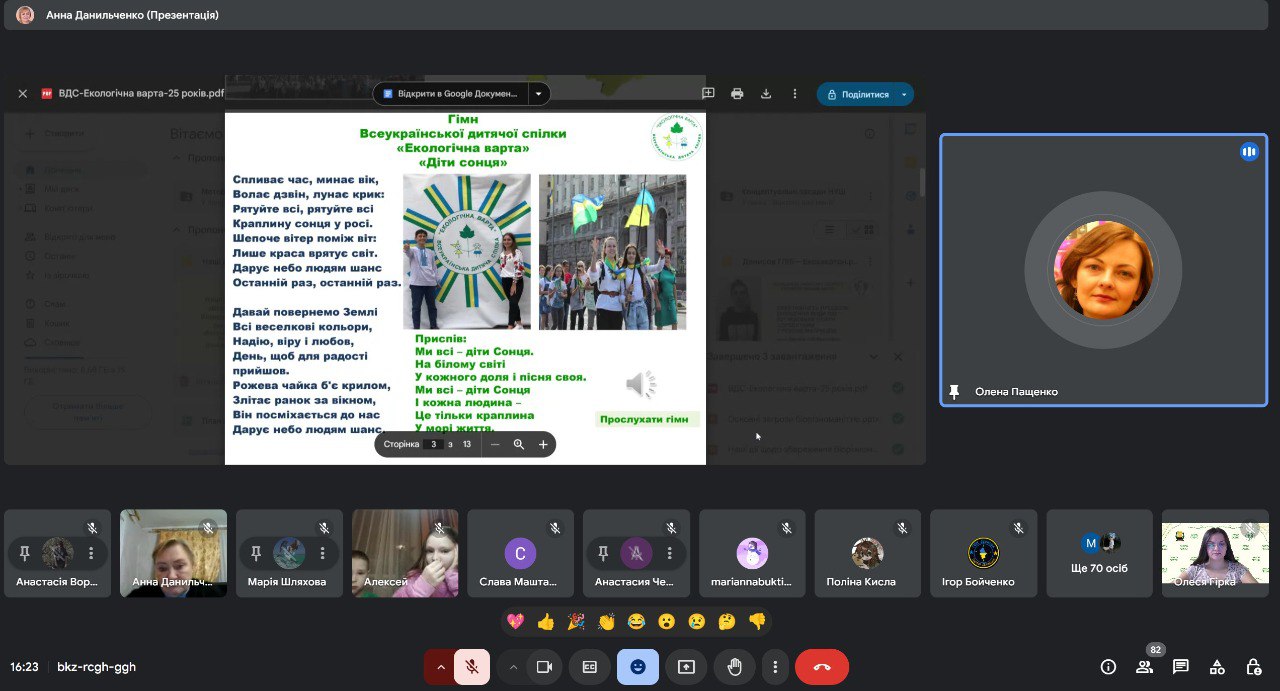Reset PDF zoom with the magnifier icon

click(519, 444)
